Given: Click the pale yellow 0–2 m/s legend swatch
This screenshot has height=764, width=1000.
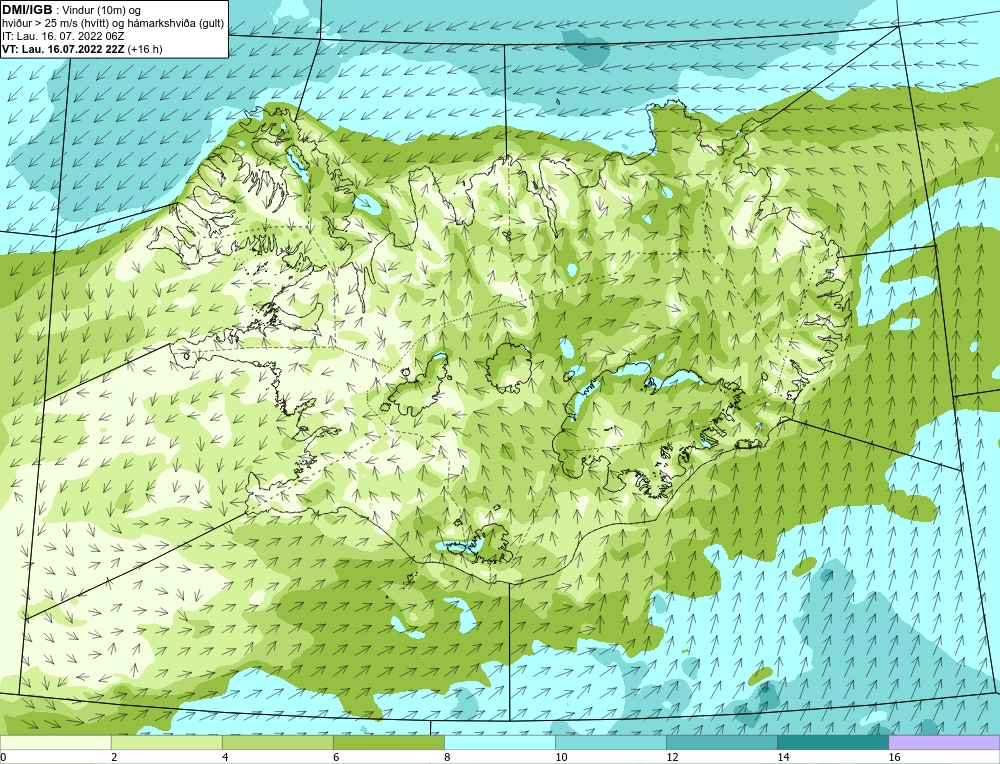Looking at the screenshot, I should point(55,742).
